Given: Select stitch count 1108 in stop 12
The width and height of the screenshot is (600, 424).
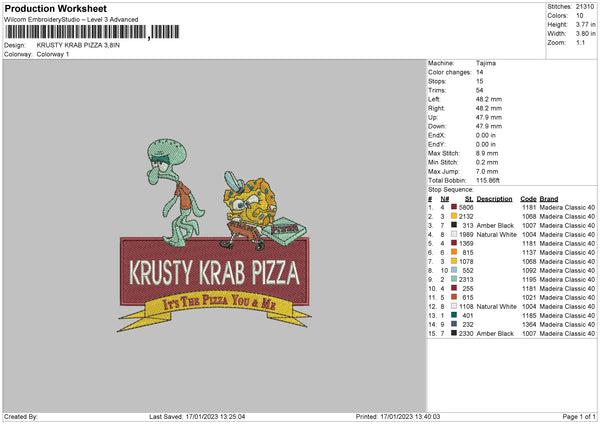Looking at the screenshot, I should coord(466,307).
